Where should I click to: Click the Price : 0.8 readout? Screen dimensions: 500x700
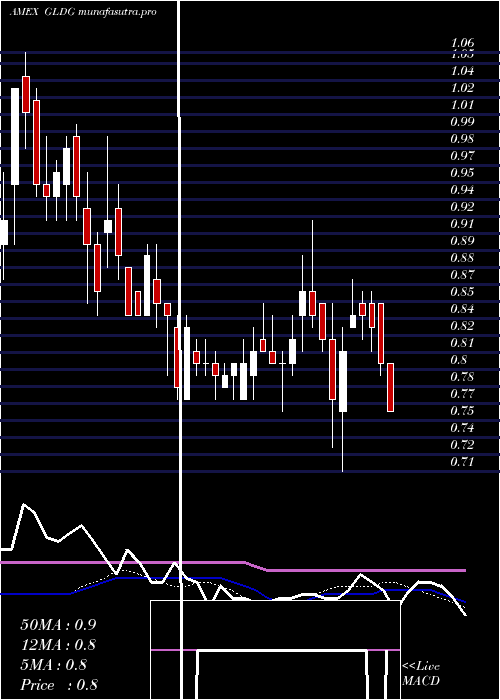tap(59, 685)
